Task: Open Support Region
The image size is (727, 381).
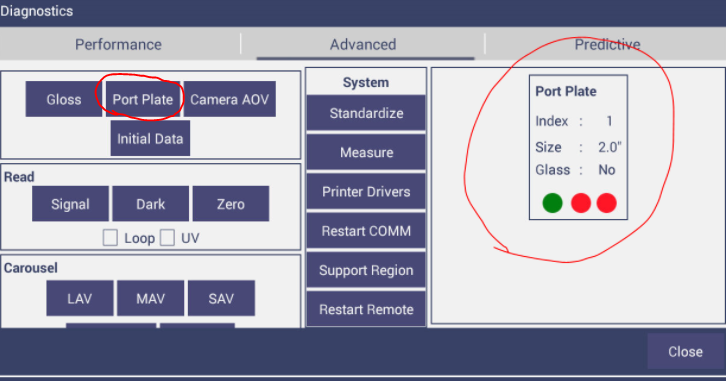Action: 366,270
